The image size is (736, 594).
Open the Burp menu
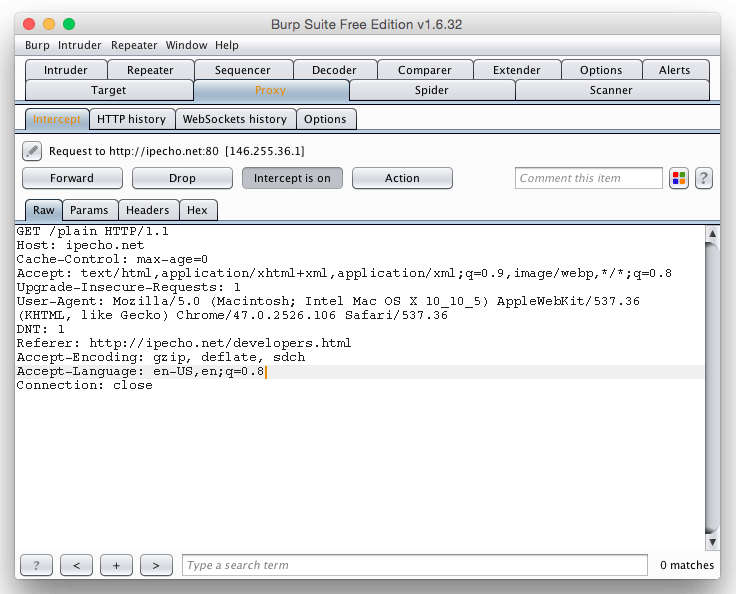(37, 45)
